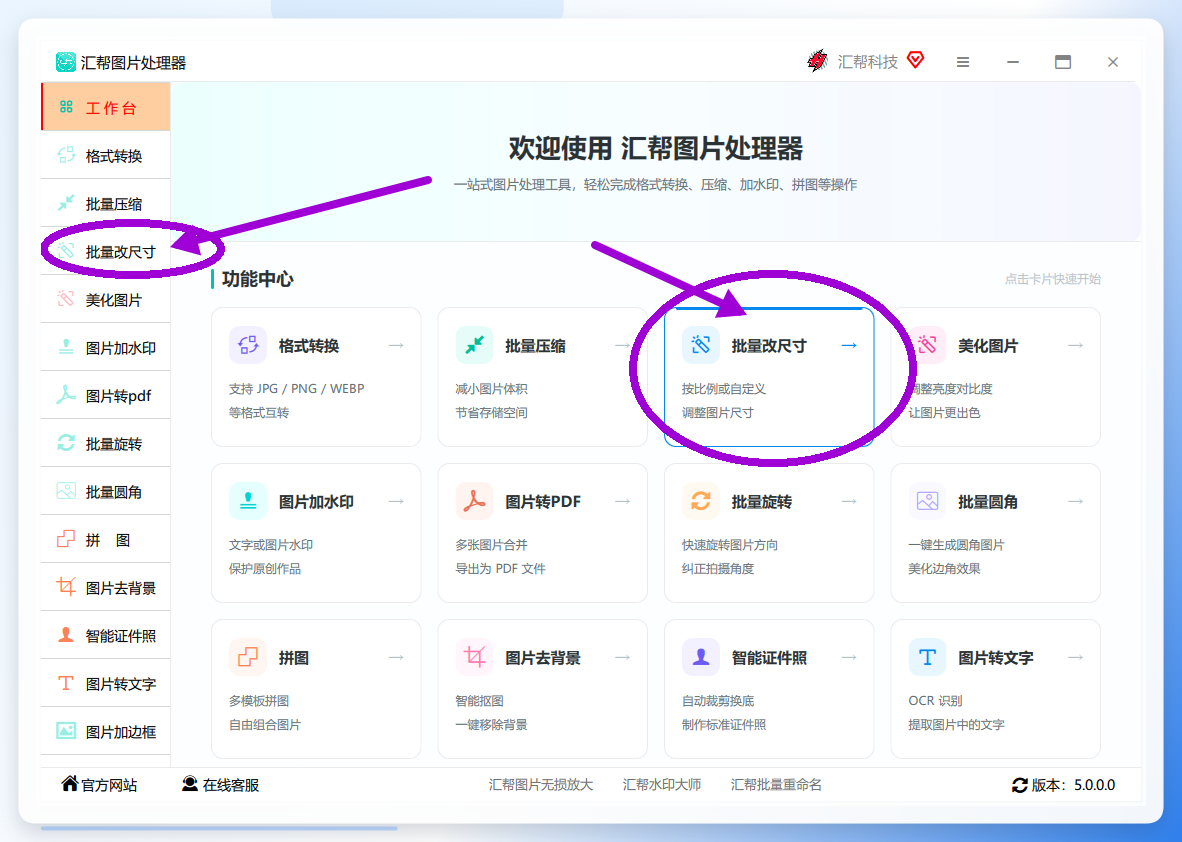Open 图片加水印 sidebar entry
Screen dimensions: 1182x842
tap(106, 348)
